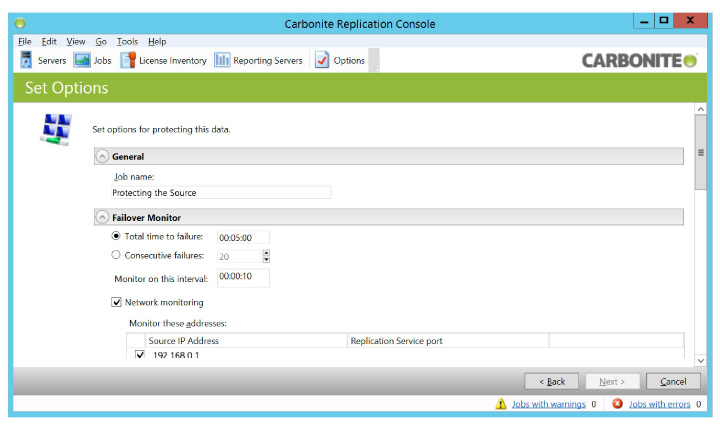Open the Help menu
The width and height of the screenshot is (720, 430).
point(157,41)
